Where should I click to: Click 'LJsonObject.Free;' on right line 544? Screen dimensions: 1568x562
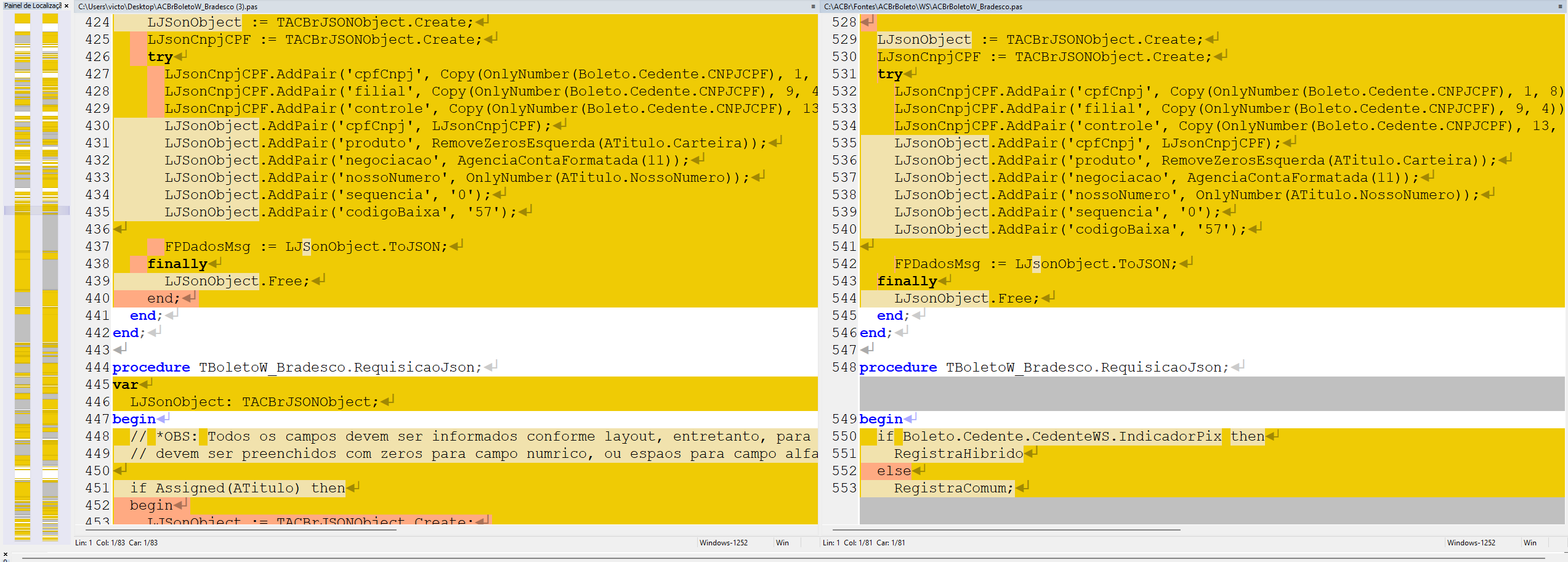967,298
